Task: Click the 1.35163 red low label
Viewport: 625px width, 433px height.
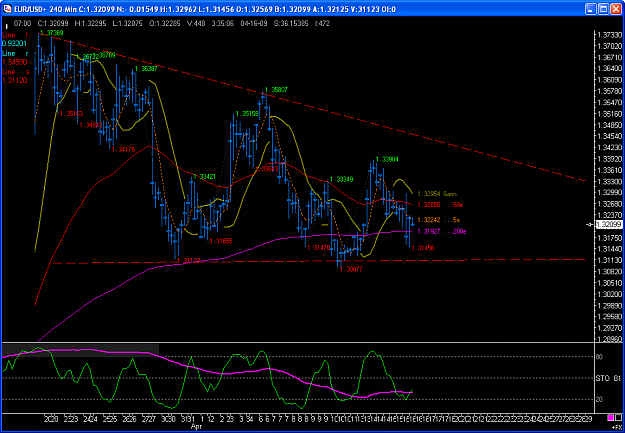Action: pyautogui.click(x=71, y=114)
